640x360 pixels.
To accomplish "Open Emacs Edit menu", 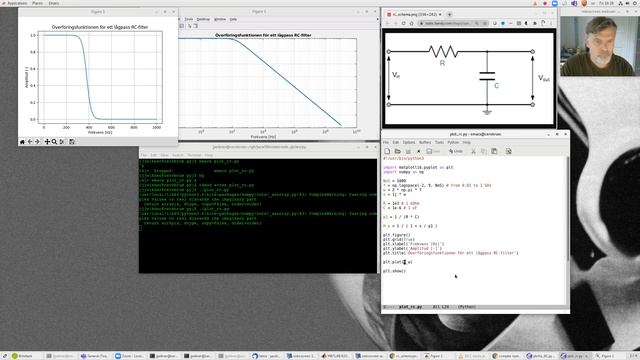I will 396,142.
